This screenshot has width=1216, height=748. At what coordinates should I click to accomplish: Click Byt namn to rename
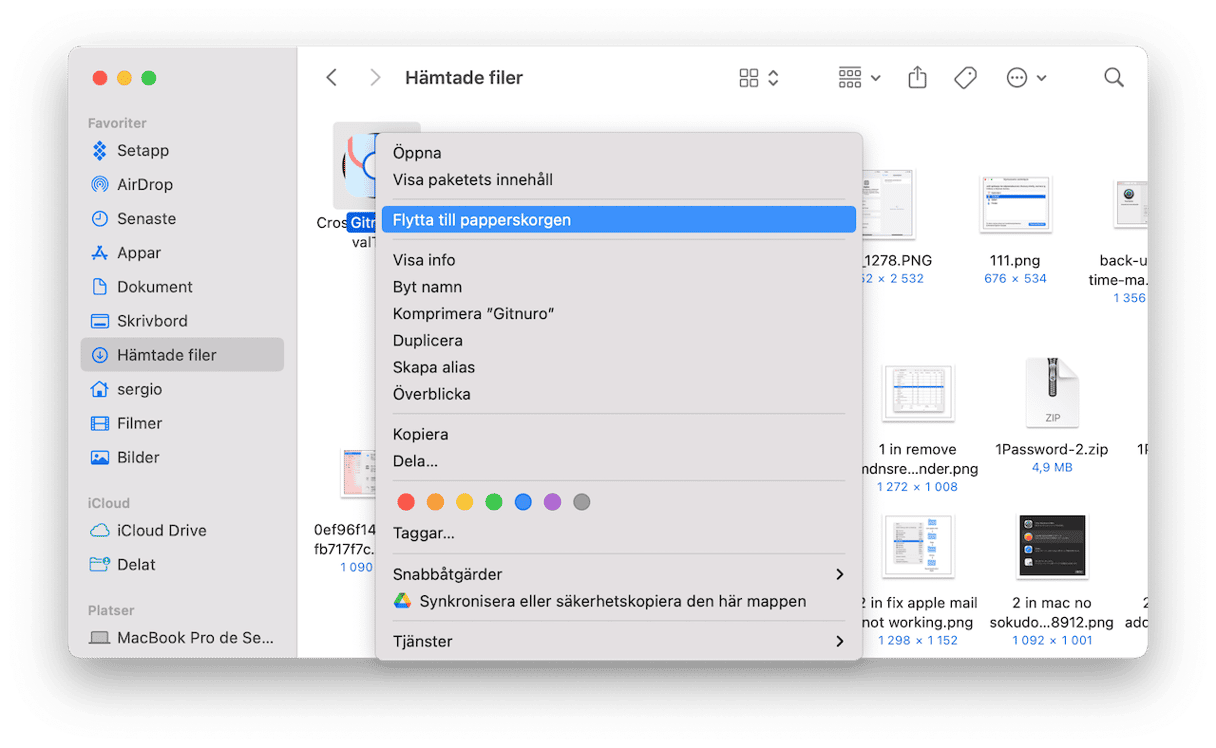[427, 287]
